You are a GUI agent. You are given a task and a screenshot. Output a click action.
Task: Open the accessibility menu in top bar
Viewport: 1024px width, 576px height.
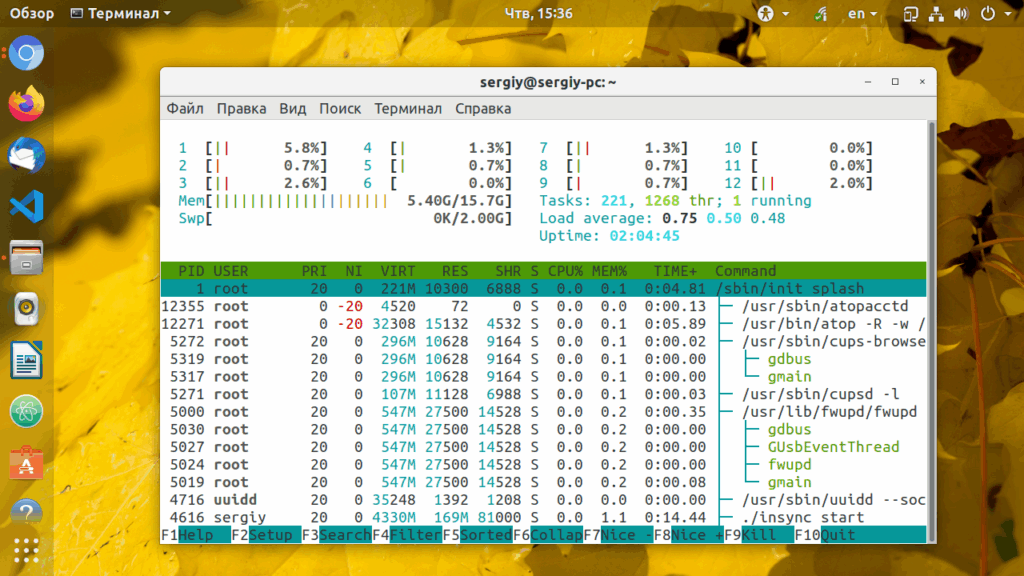(x=773, y=14)
